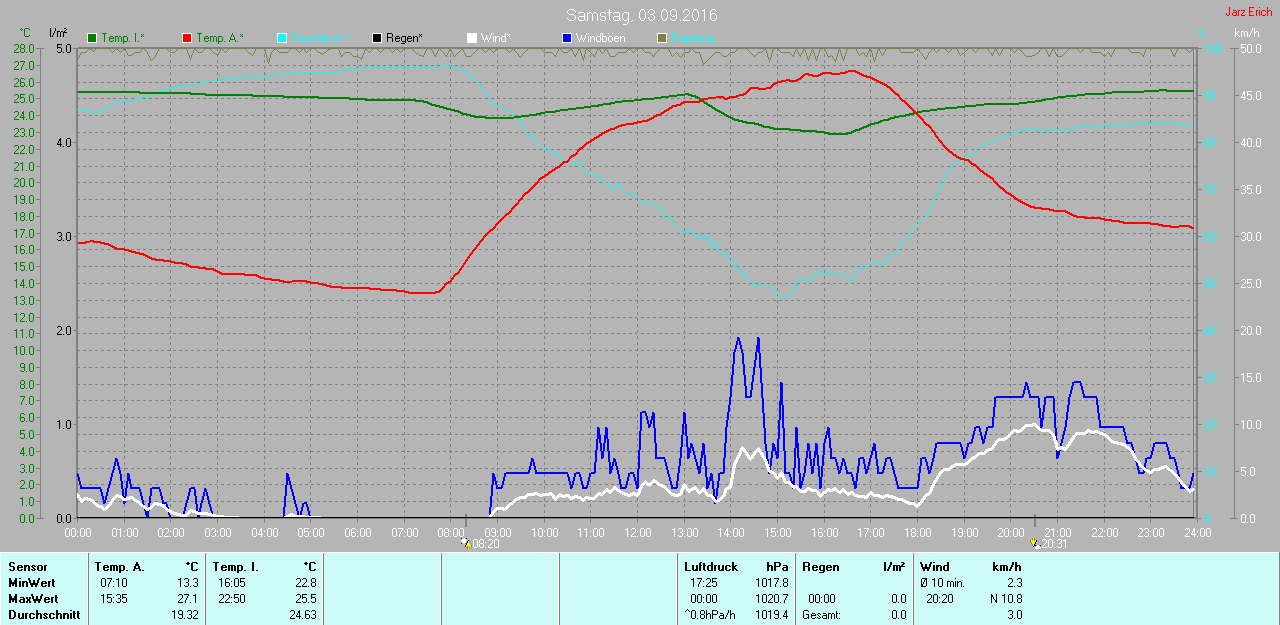Click the Luftdruck column header
Screen dimensions: 1280x625
[708, 567]
